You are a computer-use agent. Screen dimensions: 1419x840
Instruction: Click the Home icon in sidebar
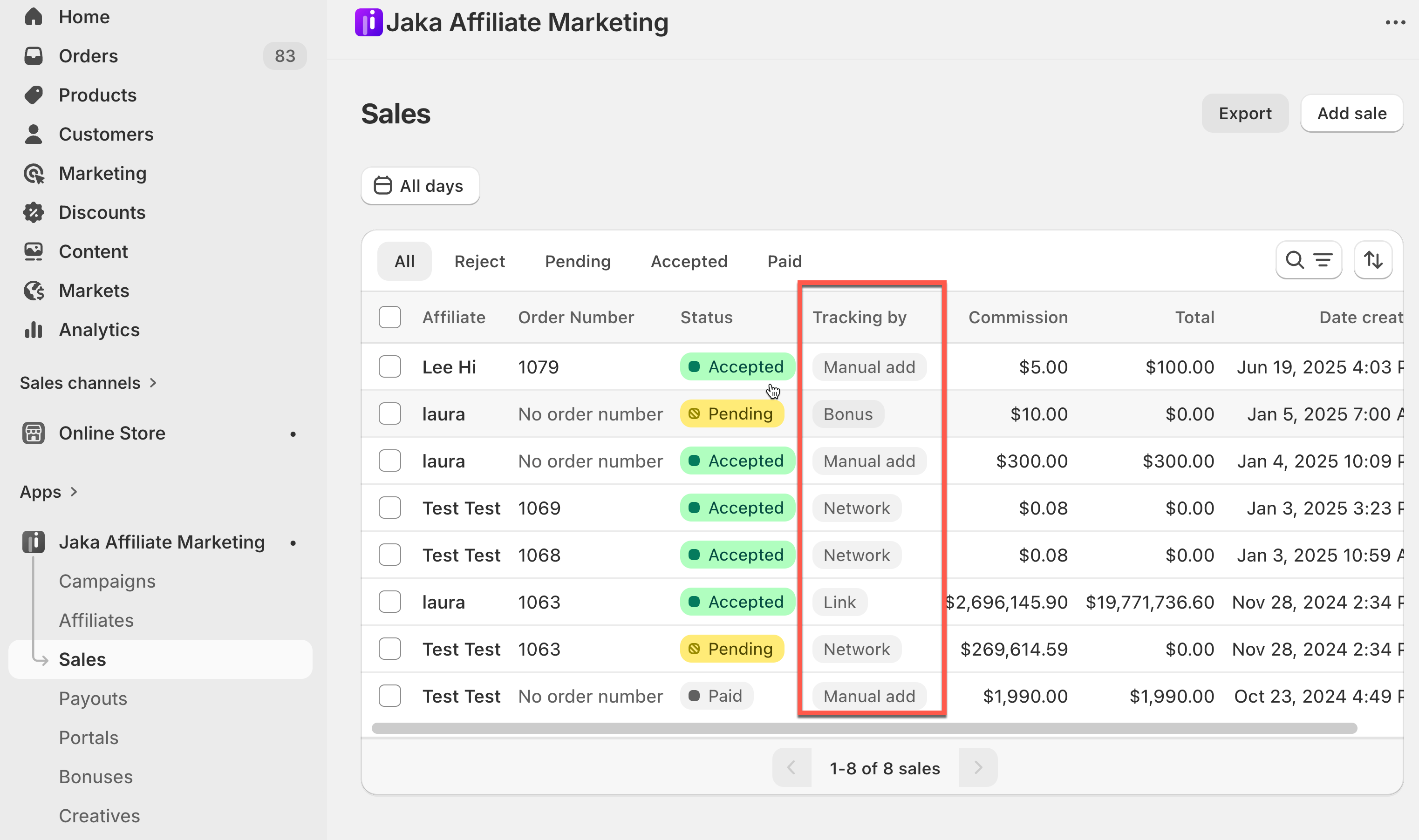[x=34, y=16]
